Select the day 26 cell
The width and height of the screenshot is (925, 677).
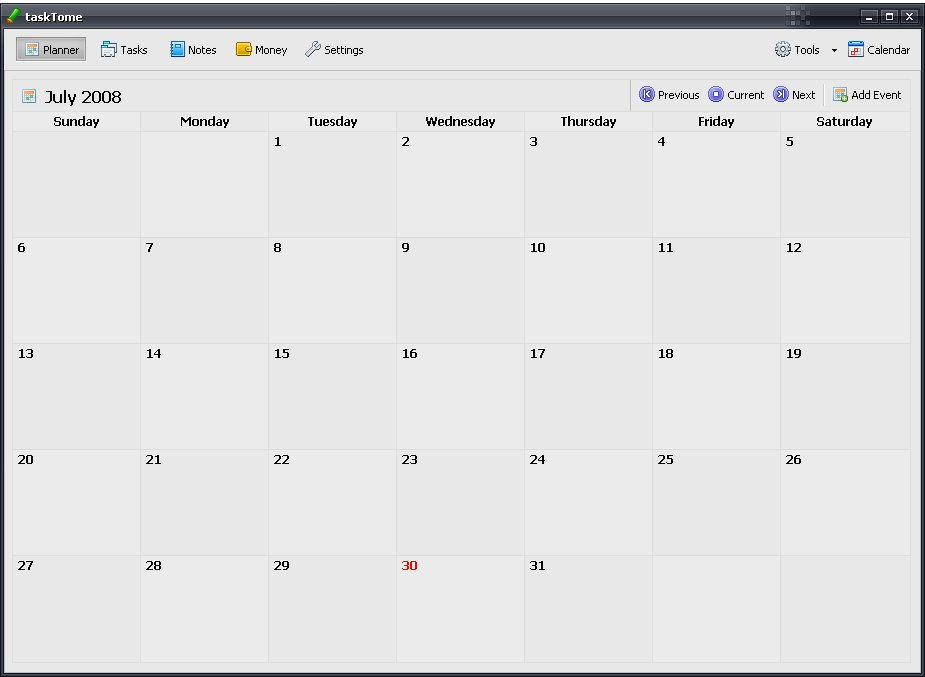click(x=845, y=503)
